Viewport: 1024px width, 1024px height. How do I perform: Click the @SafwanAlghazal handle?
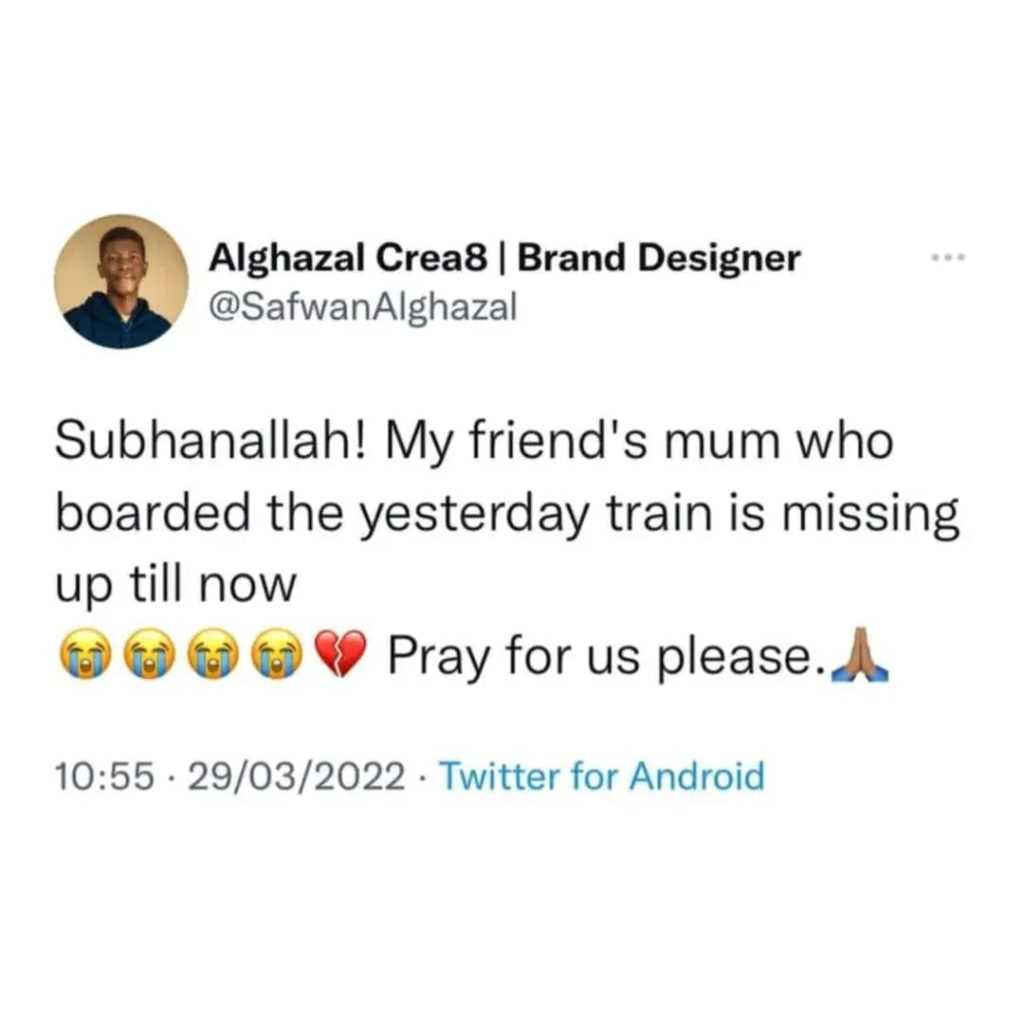click(x=362, y=306)
